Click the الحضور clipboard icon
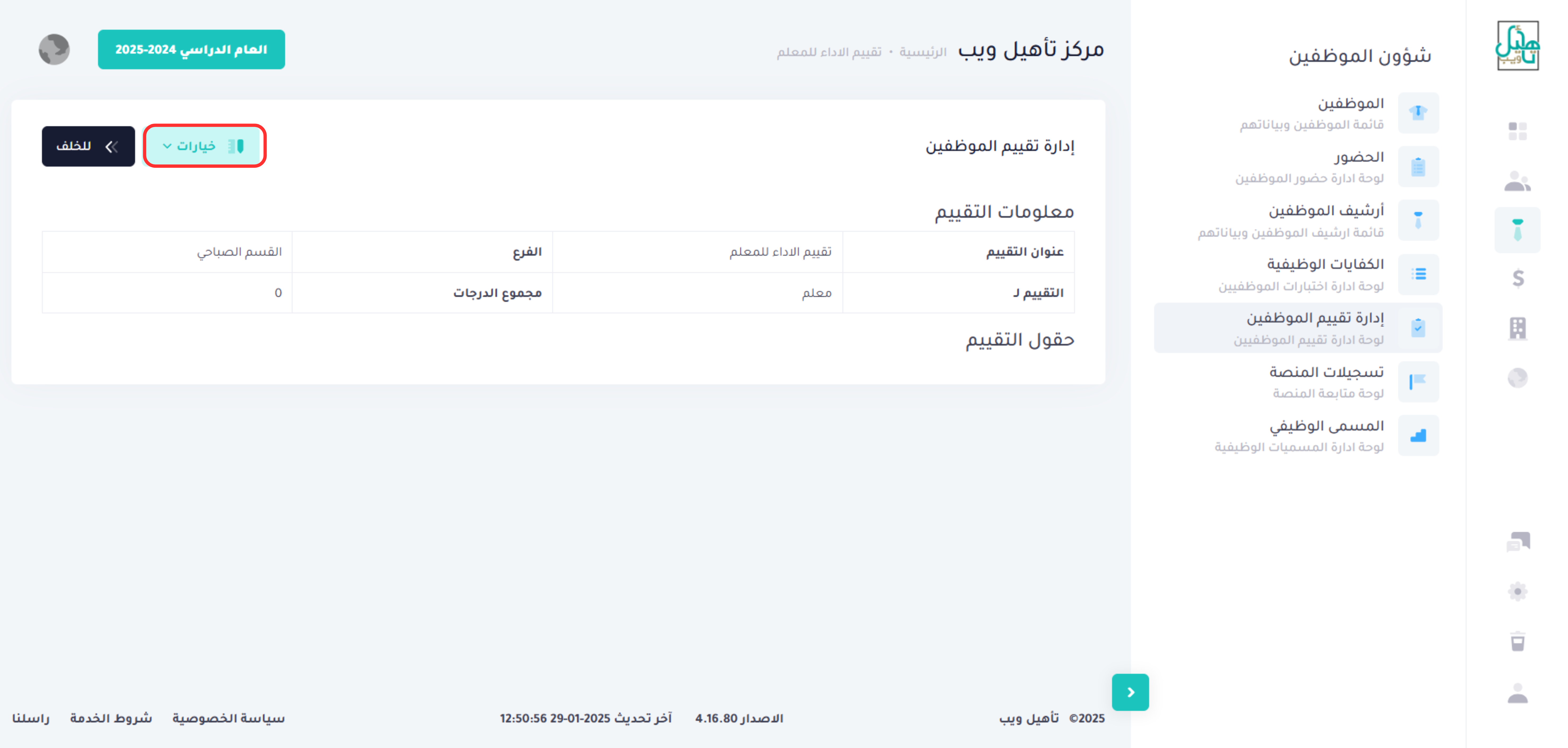The width and height of the screenshot is (1568, 748). [1418, 167]
